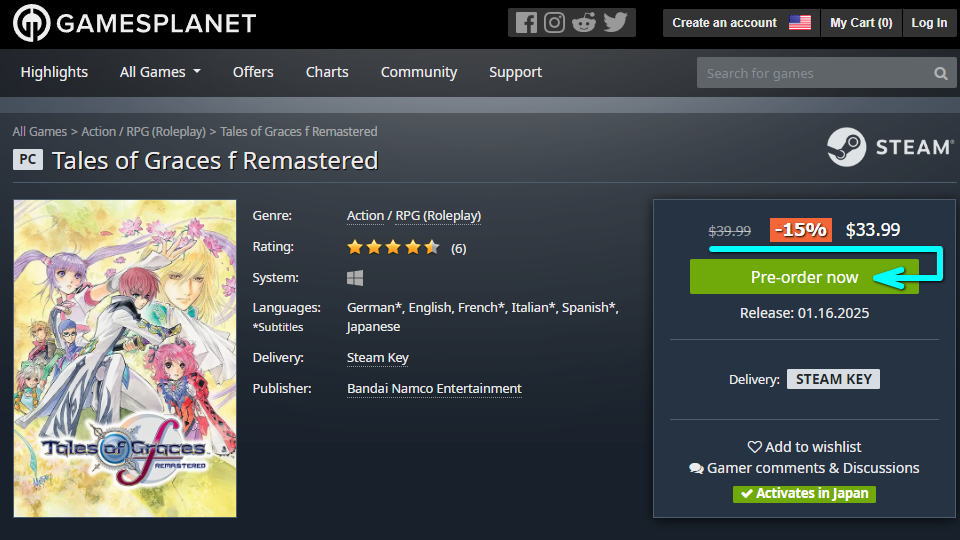Click the Log In button
960x540 pixels.
[929, 23]
